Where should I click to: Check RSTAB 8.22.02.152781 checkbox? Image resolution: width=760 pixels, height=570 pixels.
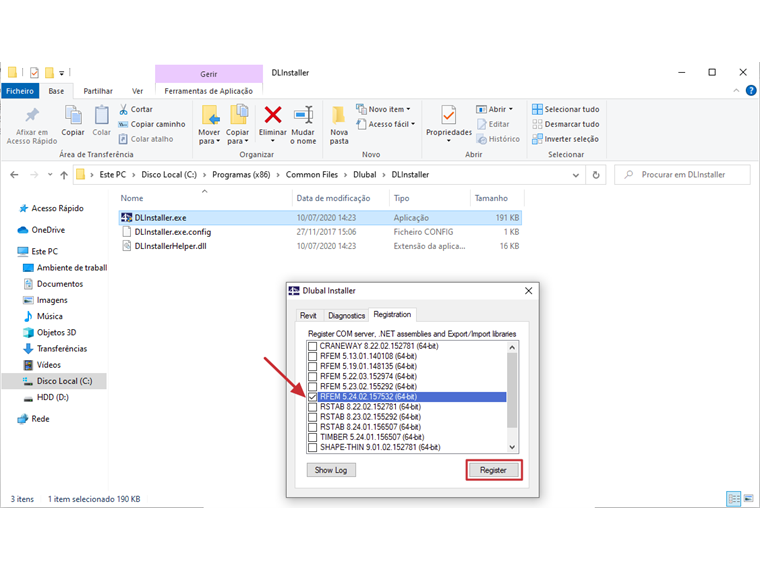(x=313, y=407)
